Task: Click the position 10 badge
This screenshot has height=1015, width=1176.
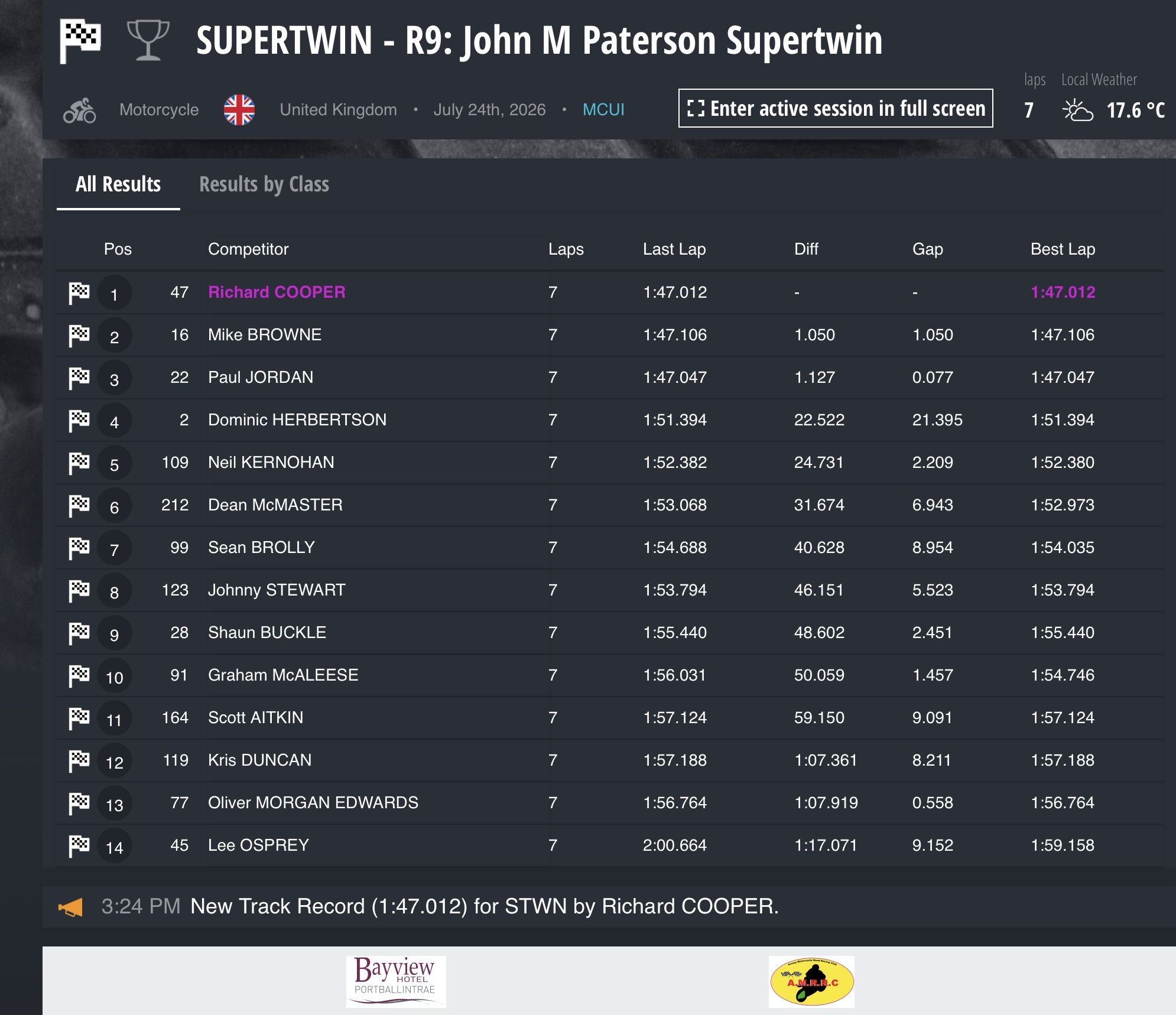Action: tap(115, 676)
